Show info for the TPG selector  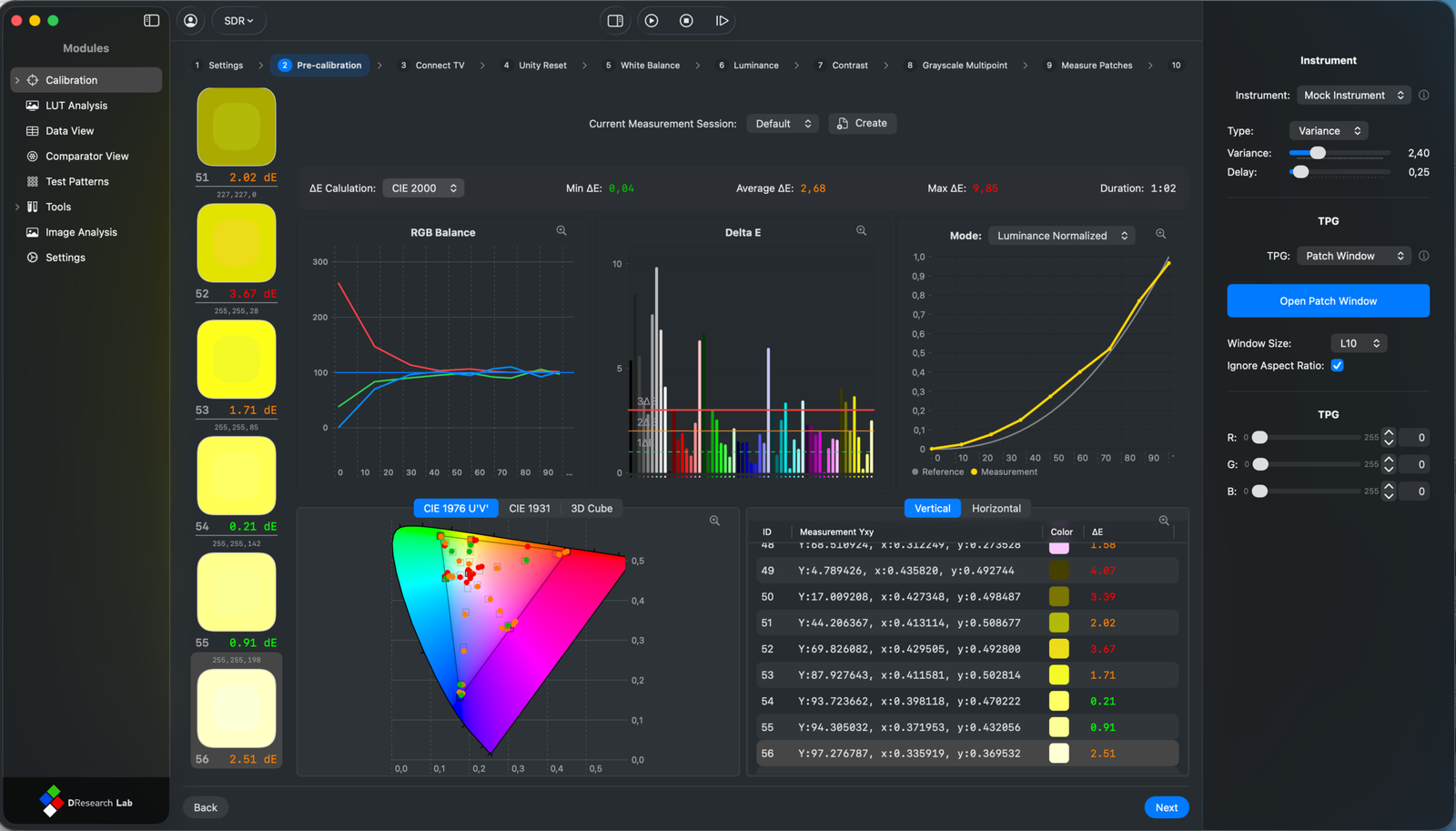pyautogui.click(x=1424, y=256)
